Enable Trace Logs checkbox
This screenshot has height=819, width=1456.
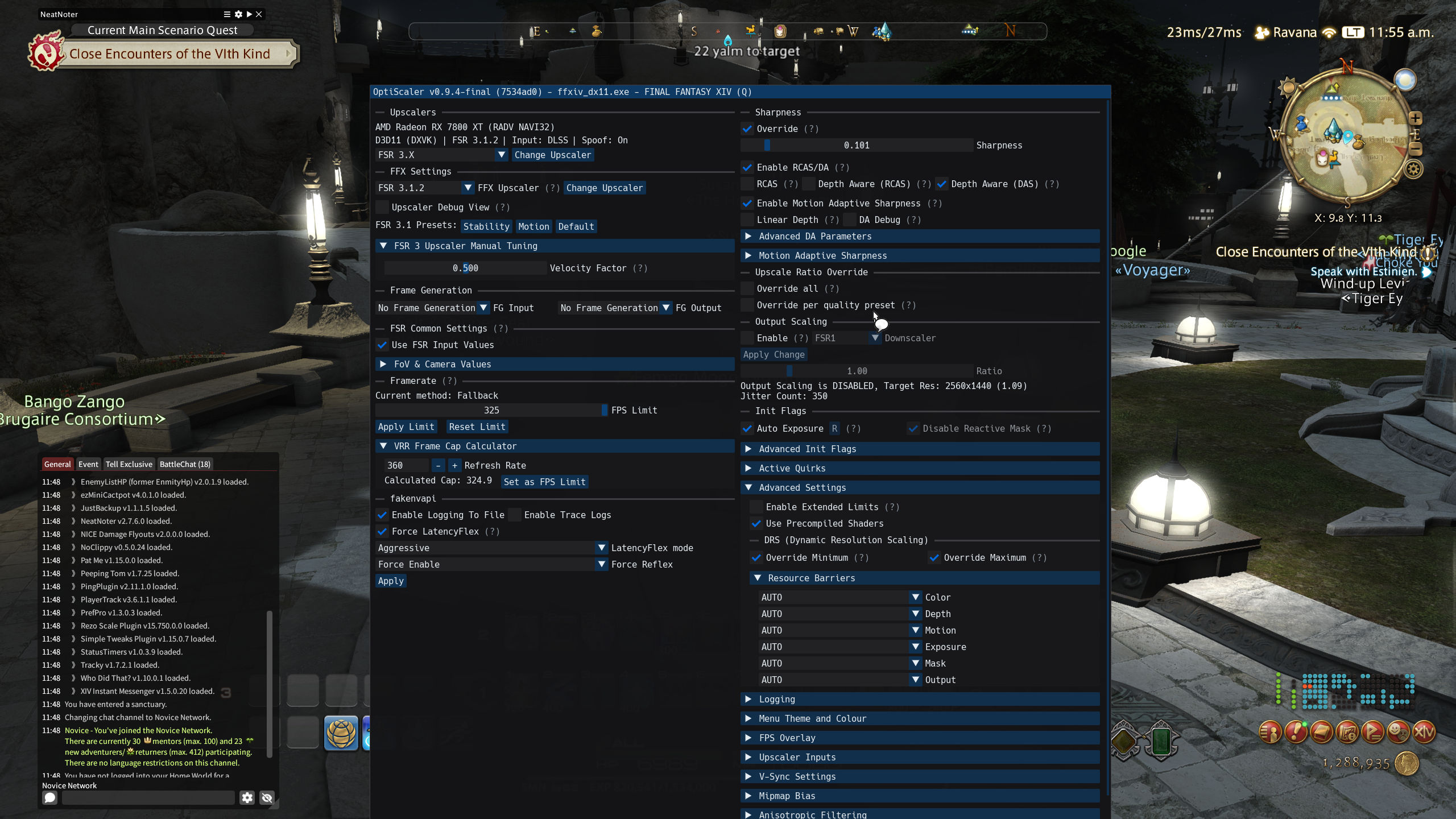[515, 515]
